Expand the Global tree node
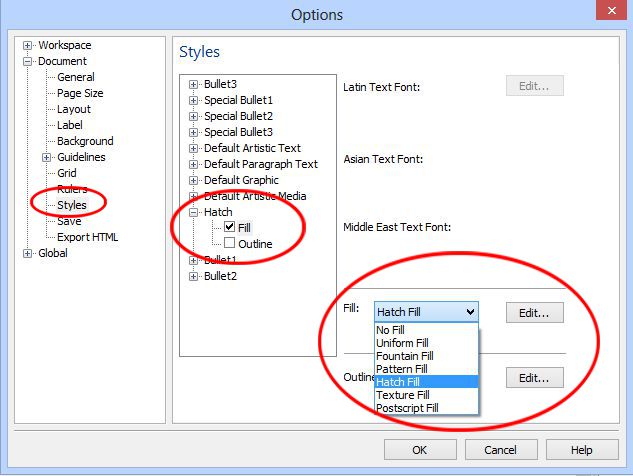The height and width of the screenshot is (476, 633). [x=27, y=253]
